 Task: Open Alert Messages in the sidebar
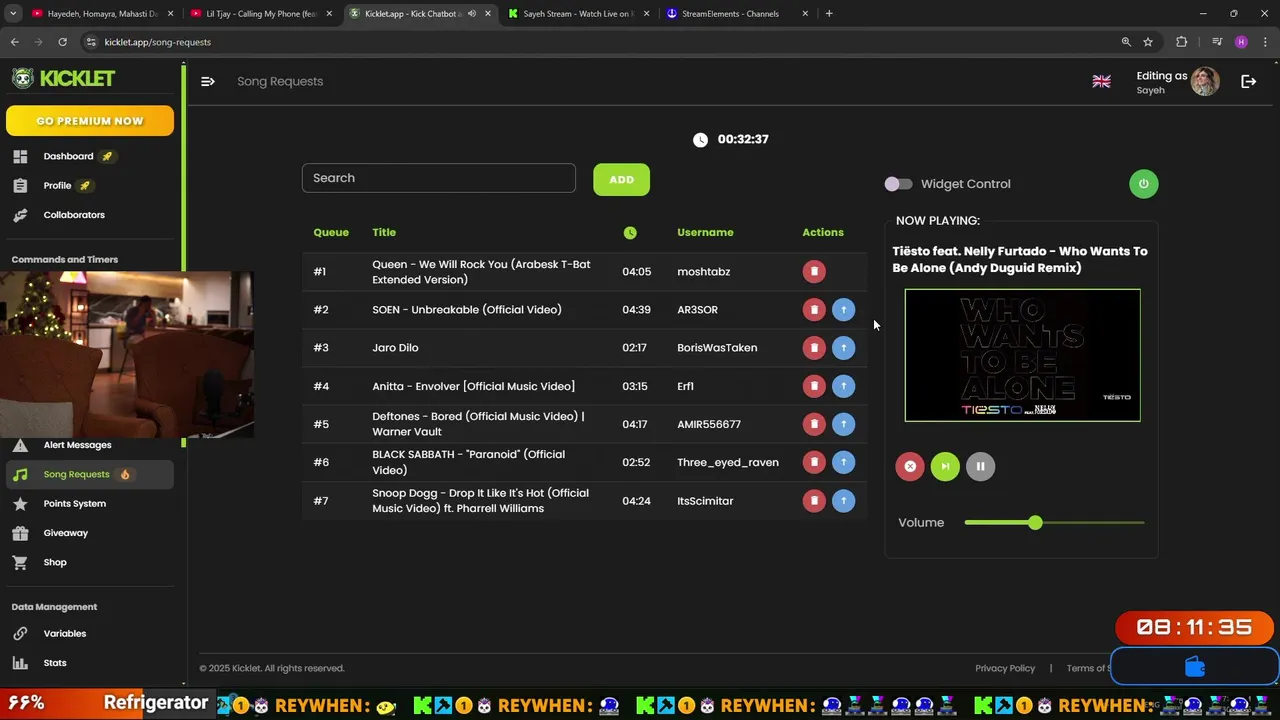tap(77, 445)
